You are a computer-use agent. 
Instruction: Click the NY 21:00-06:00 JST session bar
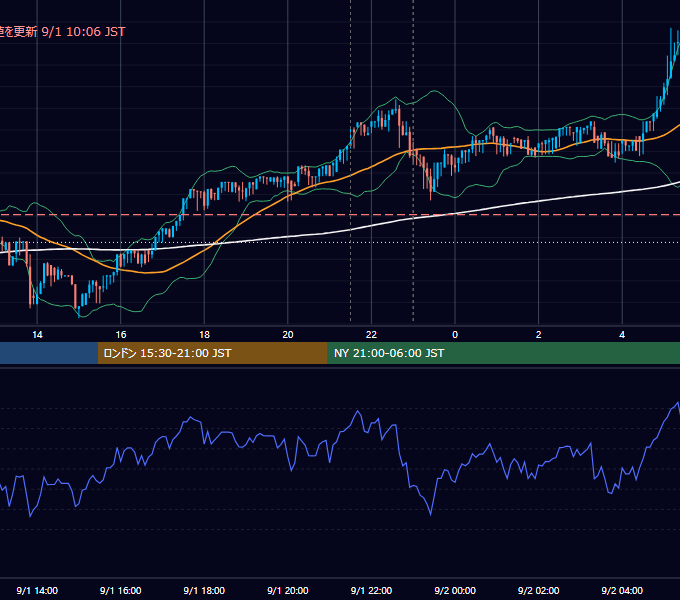(503, 353)
